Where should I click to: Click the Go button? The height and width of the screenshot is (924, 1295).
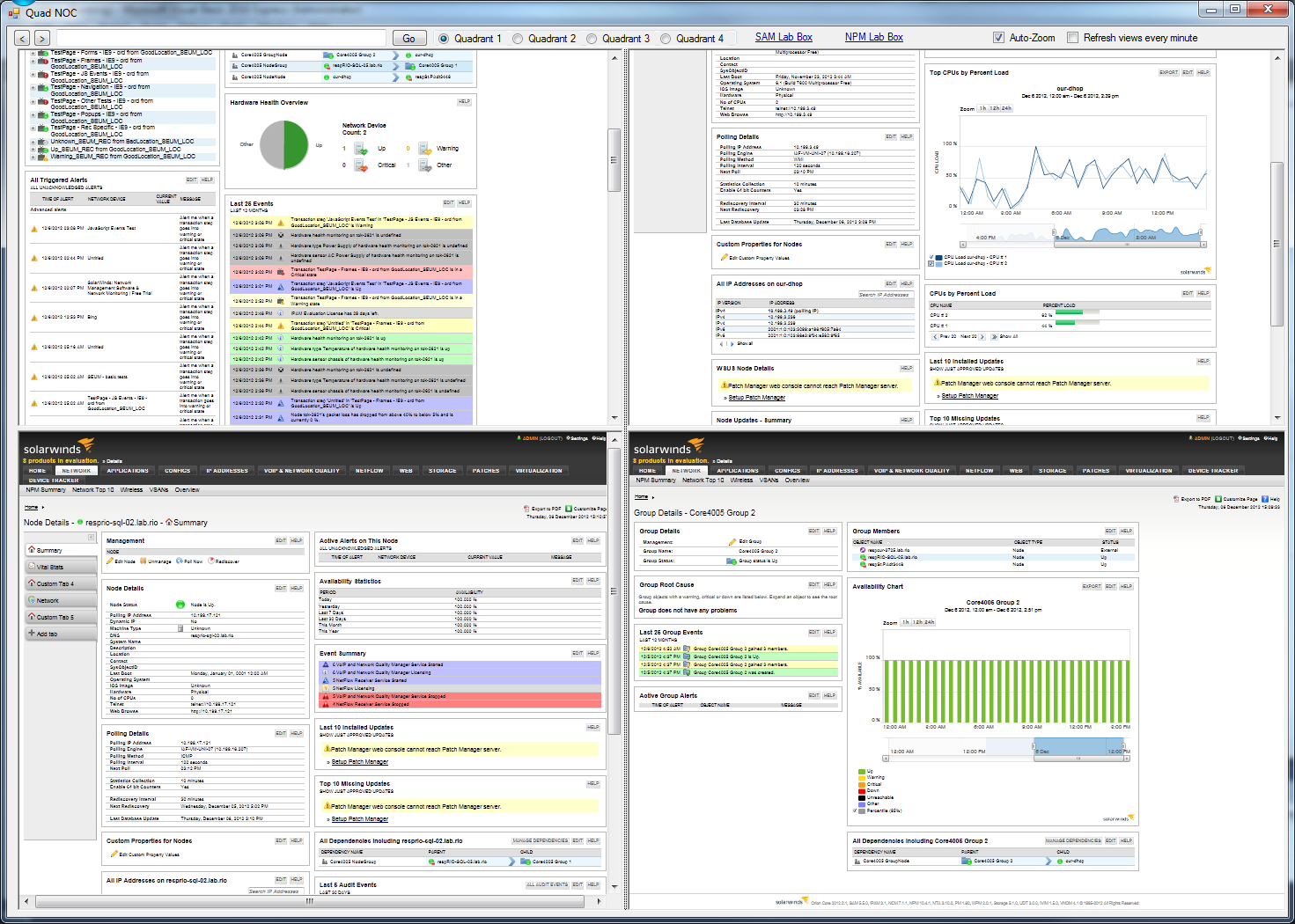tap(408, 38)
